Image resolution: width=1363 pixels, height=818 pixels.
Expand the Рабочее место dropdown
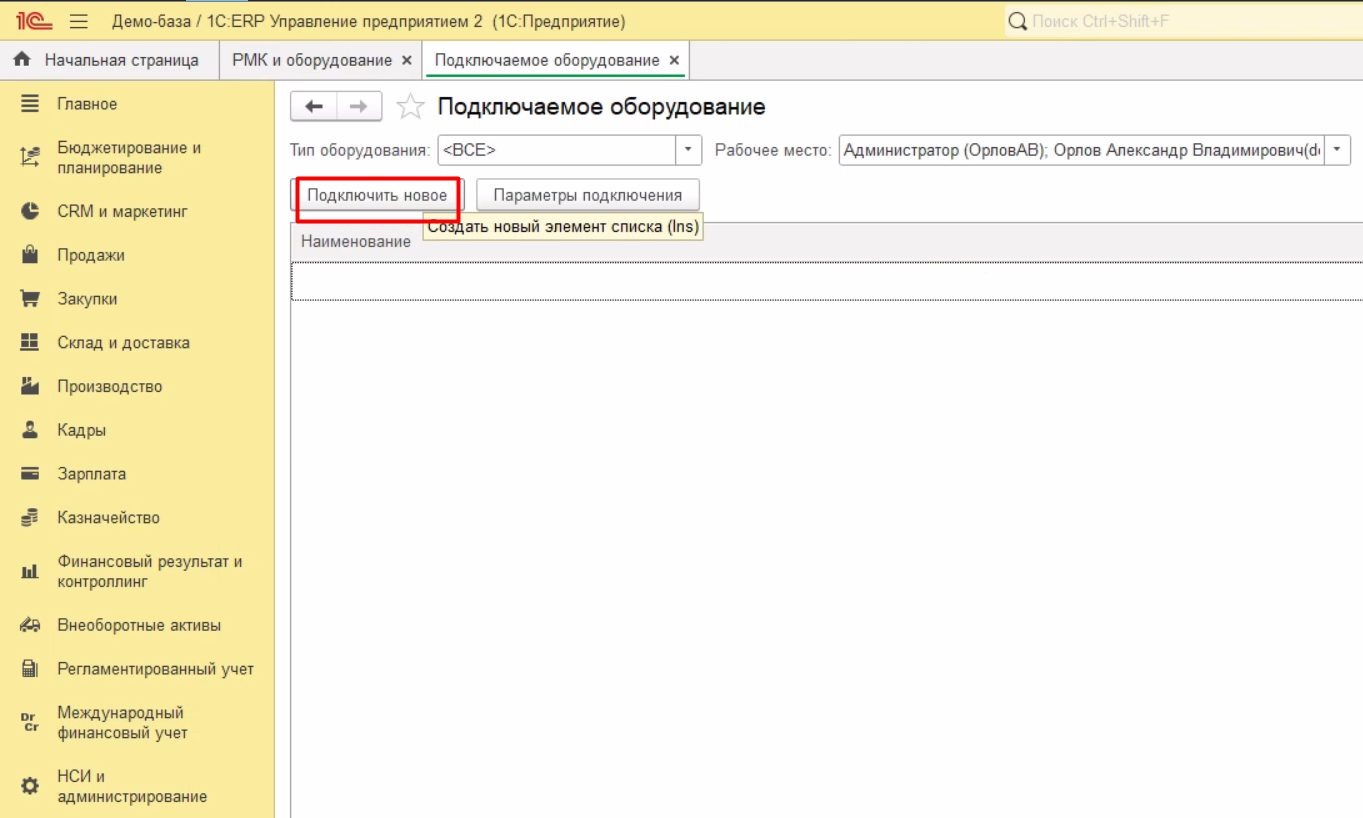[x=1337, y=150]
